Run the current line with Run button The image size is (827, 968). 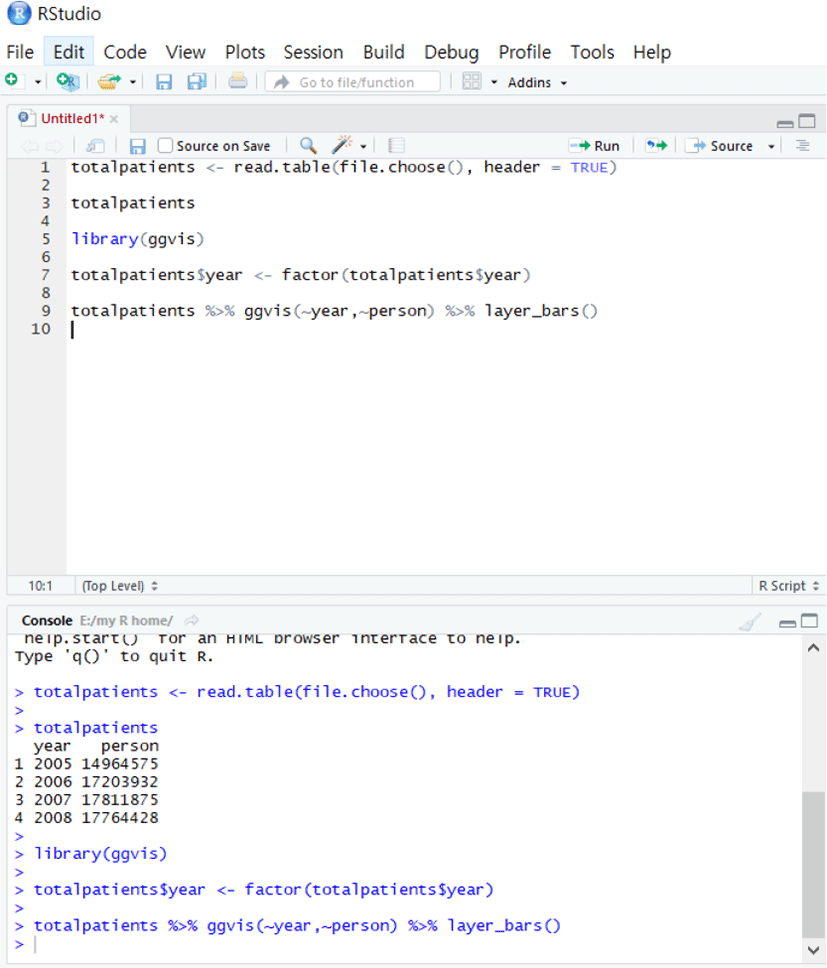(594, 146)
